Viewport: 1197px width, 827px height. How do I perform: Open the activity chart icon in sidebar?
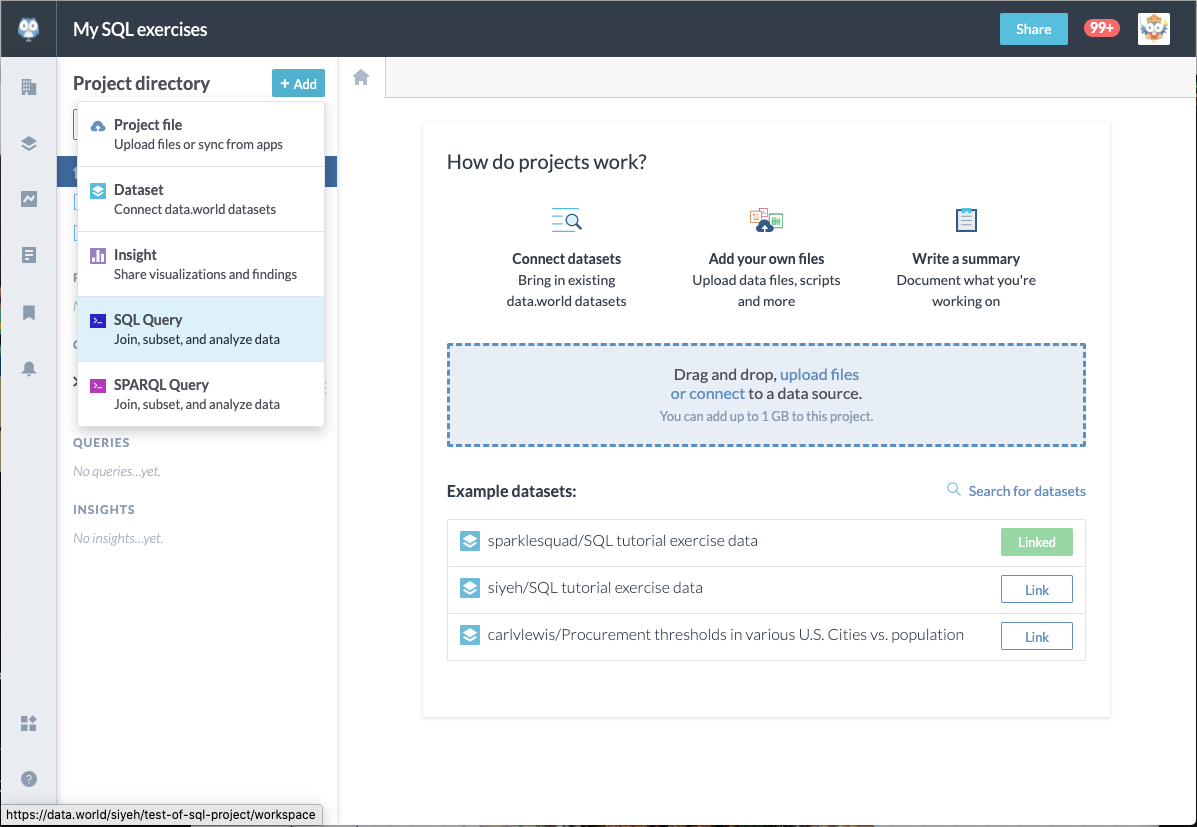pos(29,199)
